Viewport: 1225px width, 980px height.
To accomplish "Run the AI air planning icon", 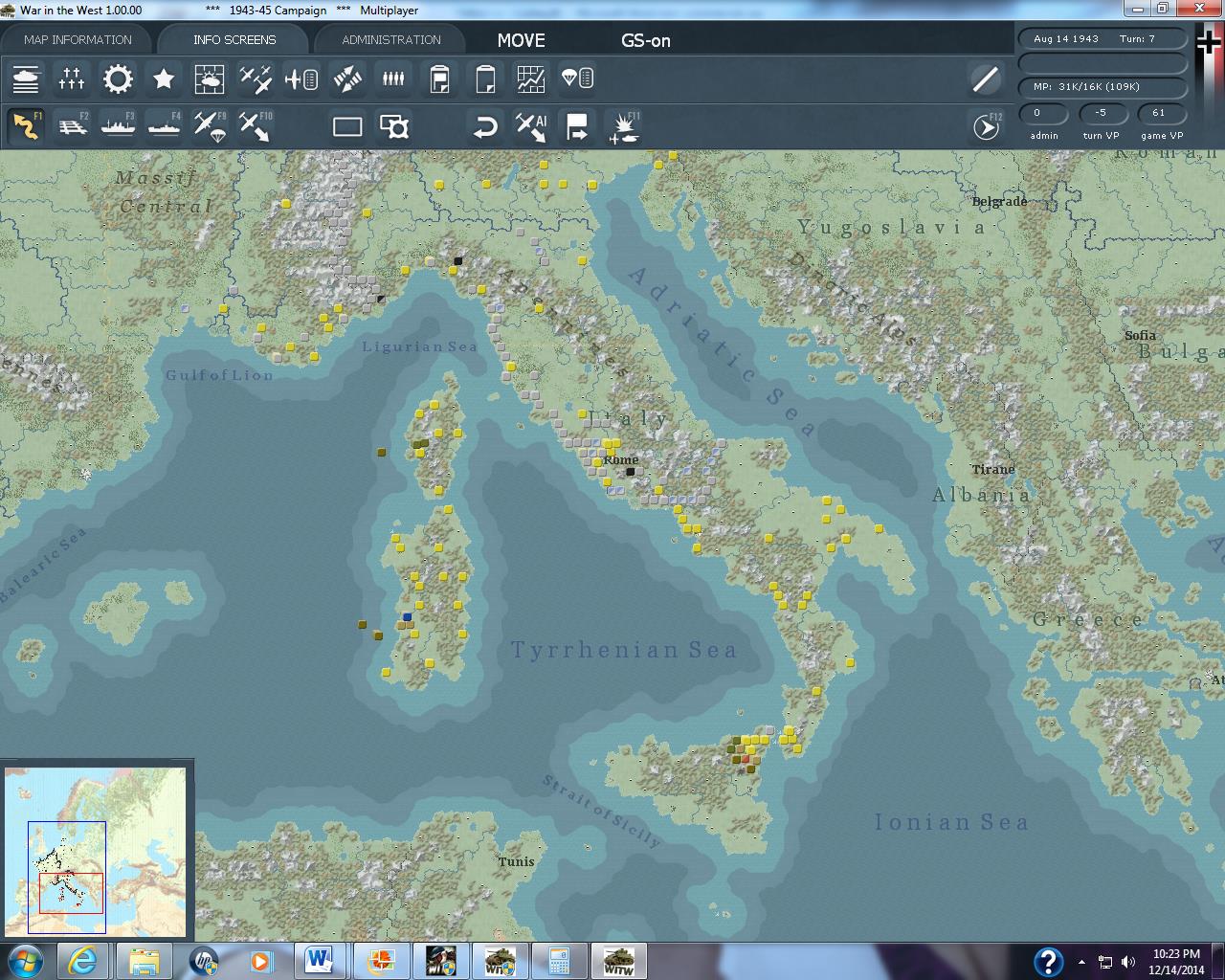I will click(x=531, y=126).
